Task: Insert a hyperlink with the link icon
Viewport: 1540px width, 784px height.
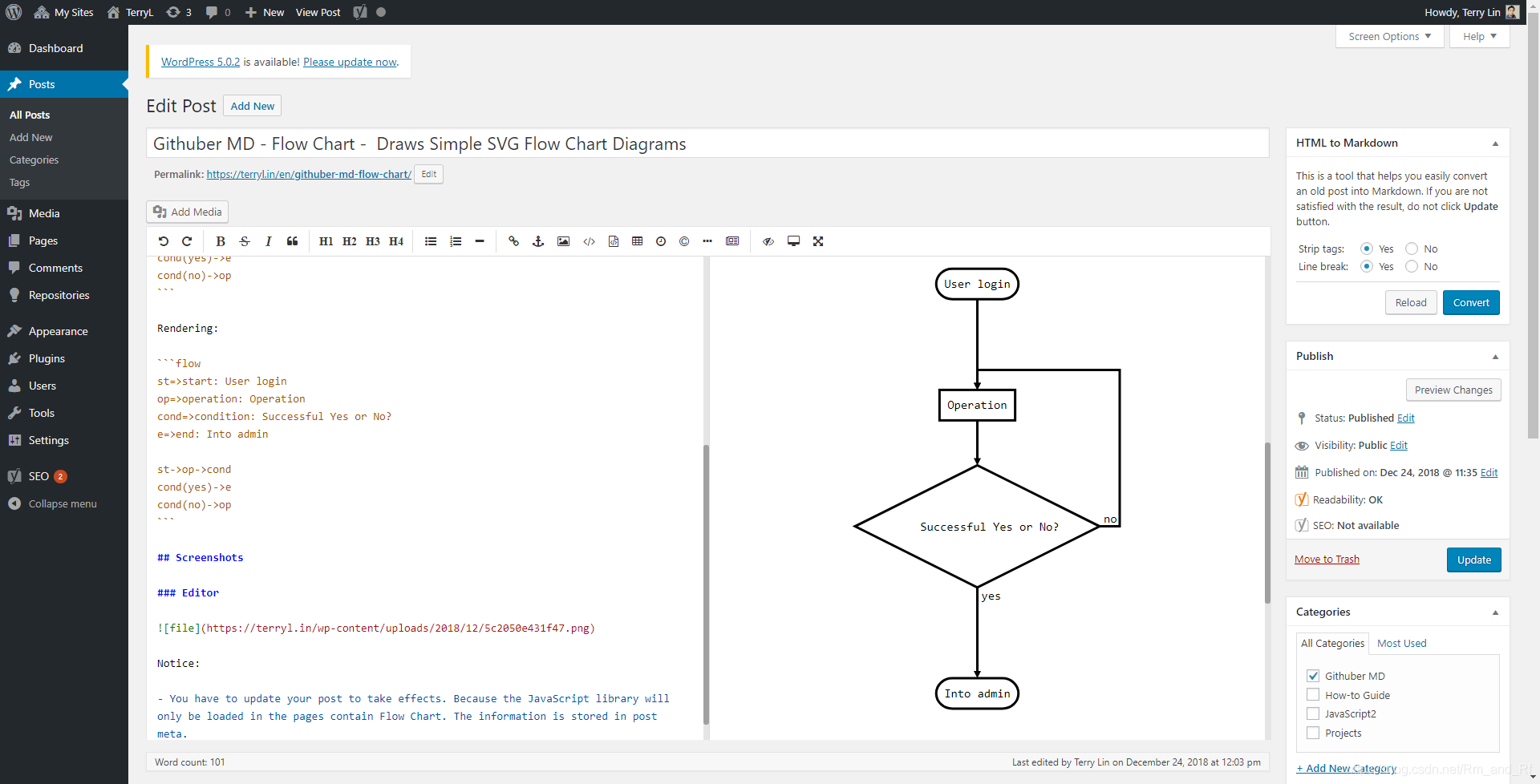Action: (x=513, y=241)
